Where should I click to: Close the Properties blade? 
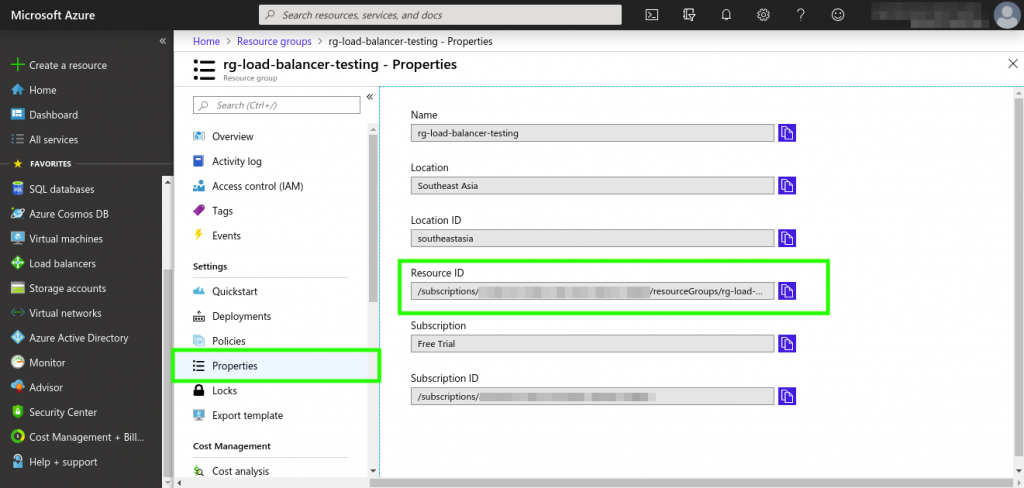click(1013, 63)
